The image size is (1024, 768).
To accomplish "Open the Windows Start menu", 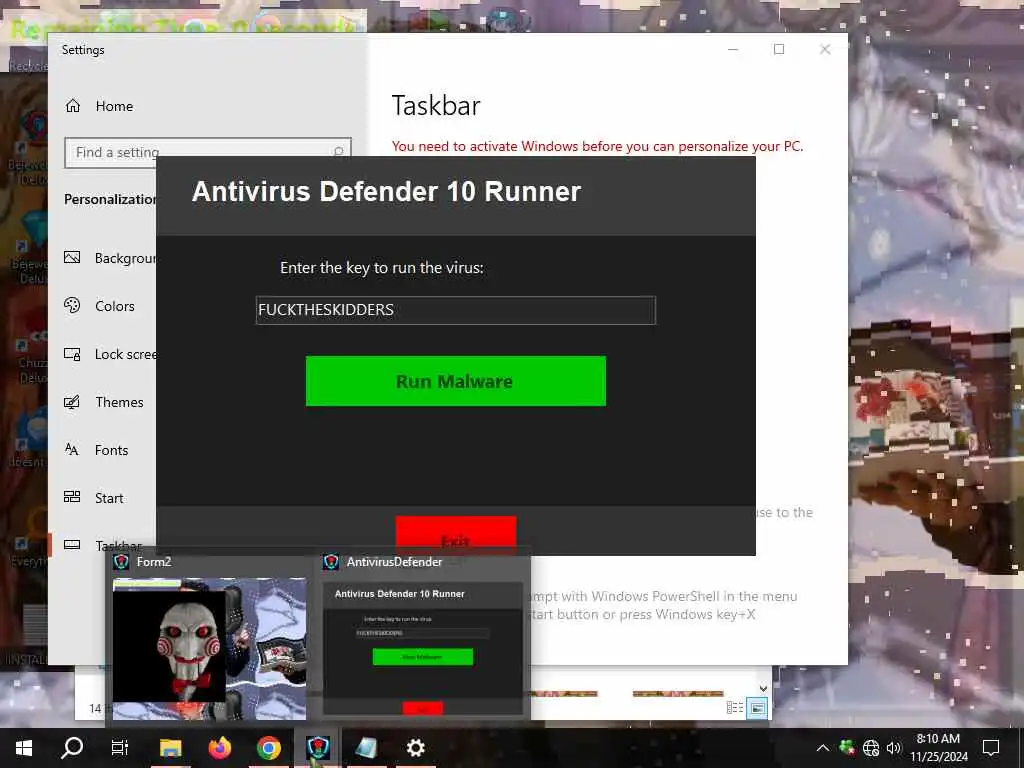I will 24,748.
